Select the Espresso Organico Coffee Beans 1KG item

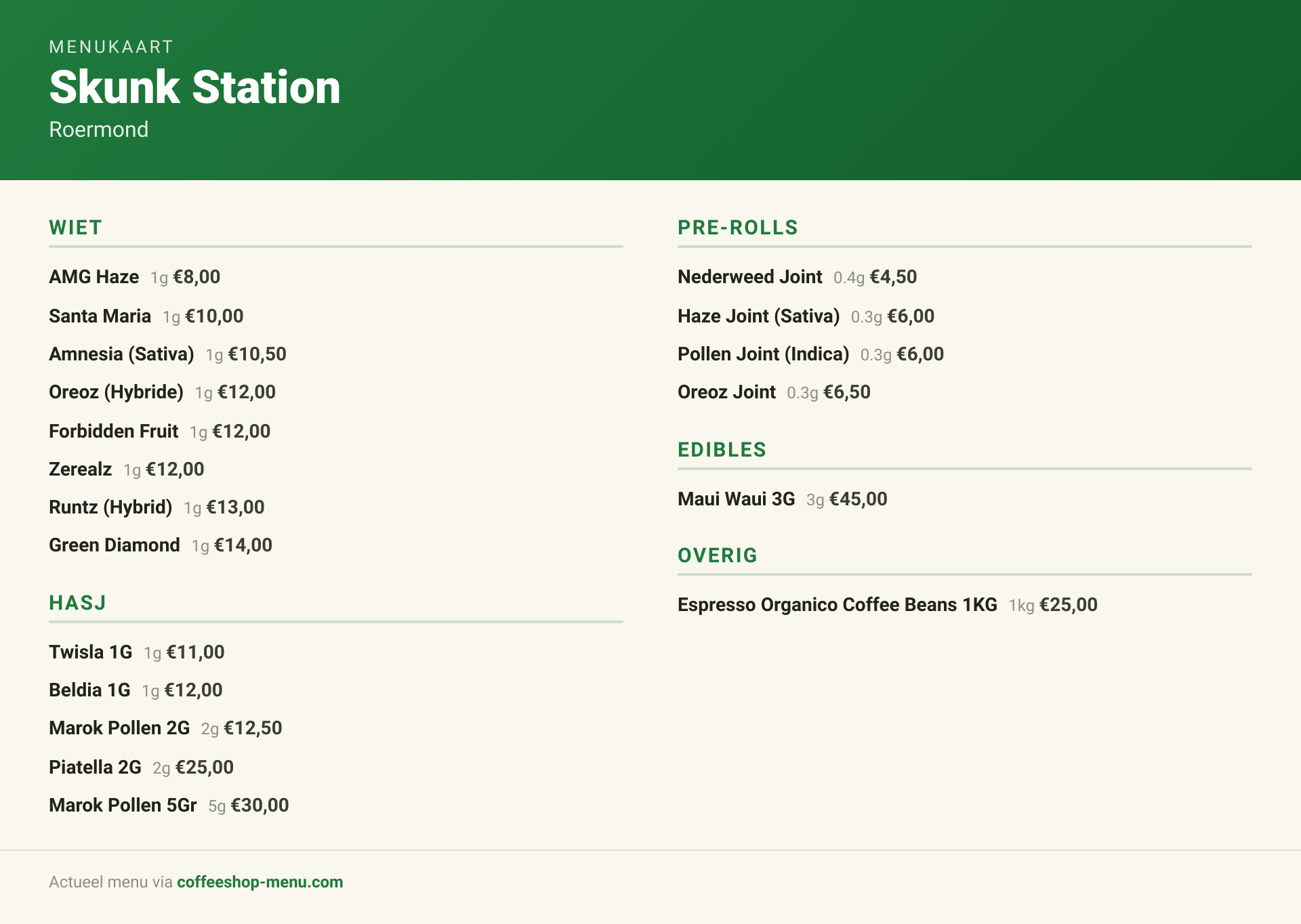(837, 605)
